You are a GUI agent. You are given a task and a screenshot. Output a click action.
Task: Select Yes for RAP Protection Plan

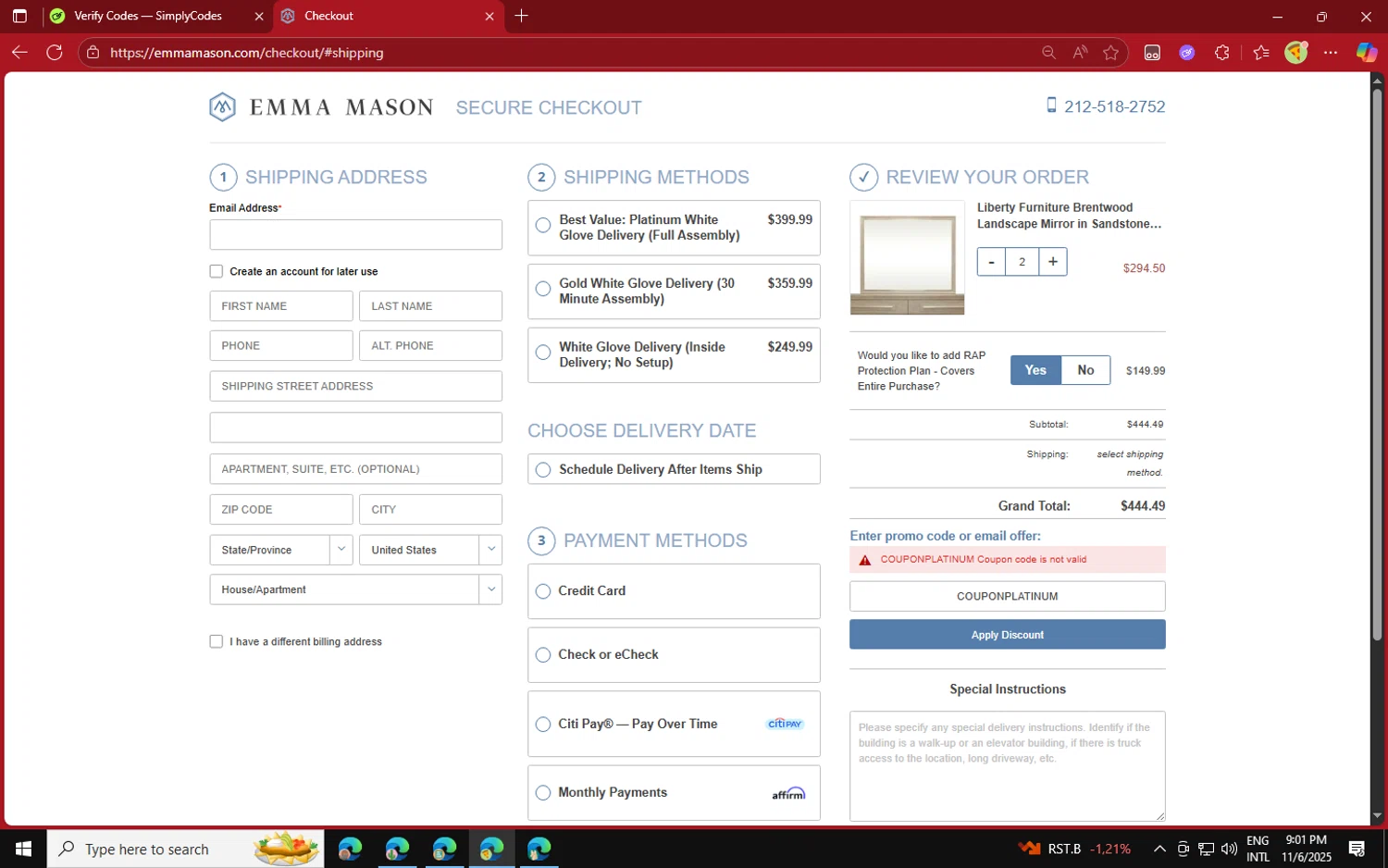point(1035,370)
